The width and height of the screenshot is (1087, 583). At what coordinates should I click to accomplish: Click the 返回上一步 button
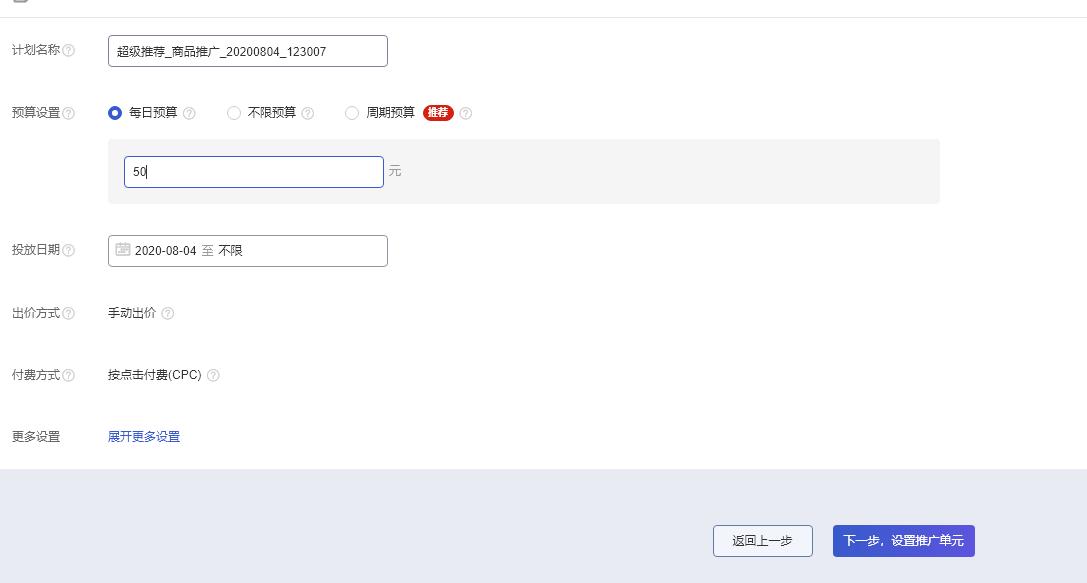(x=762, y=540)
